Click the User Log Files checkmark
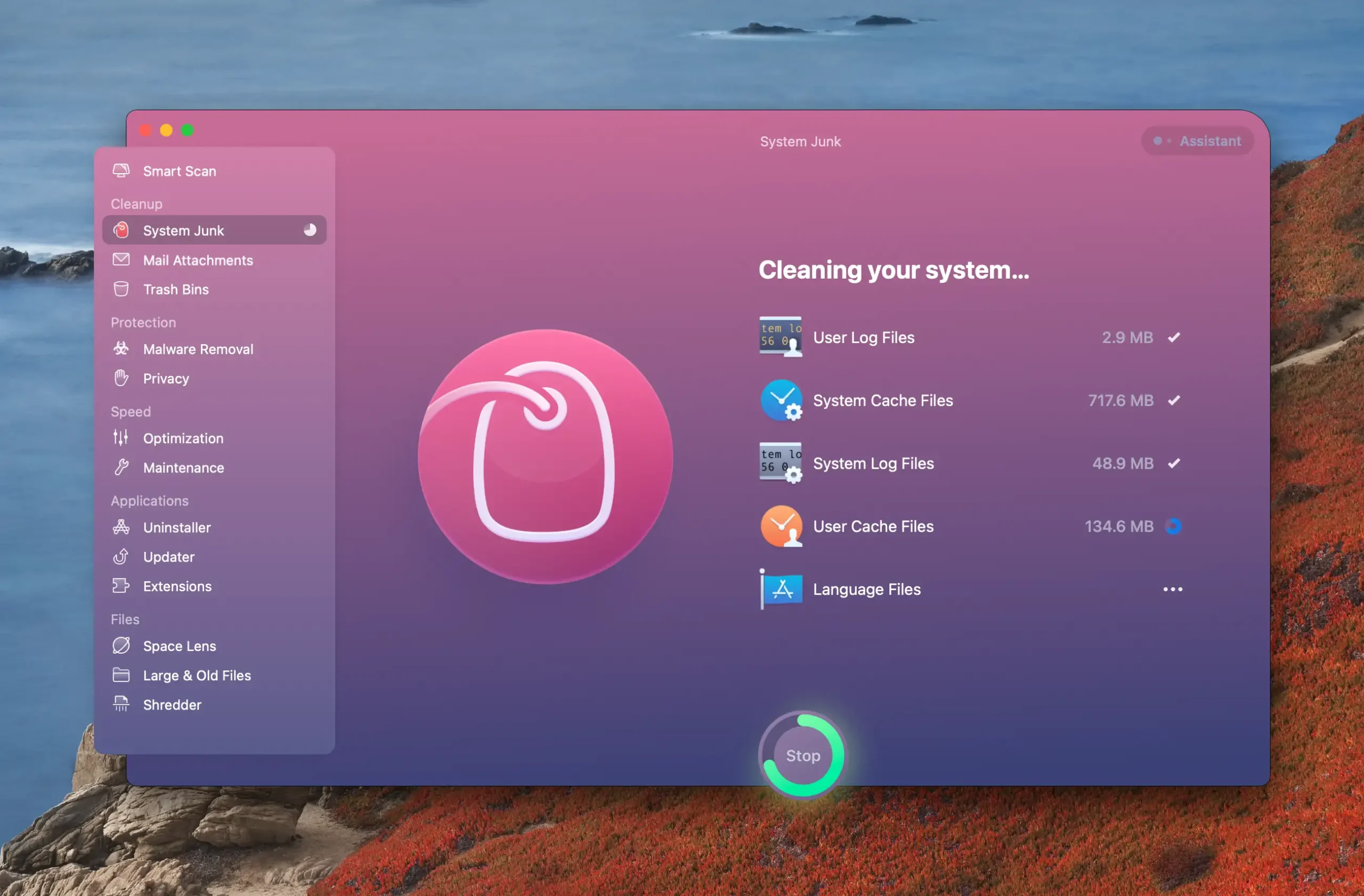 [x=1174, y=337]
